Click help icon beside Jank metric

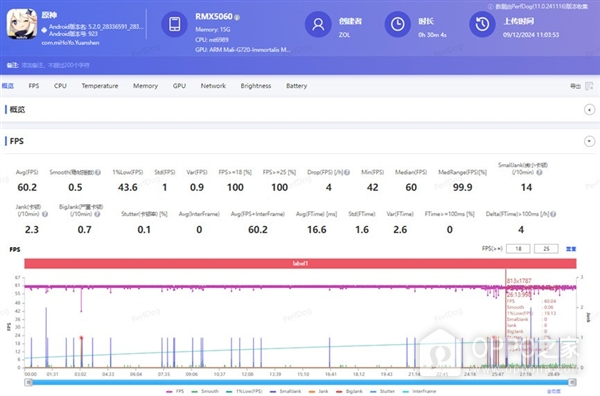tap(45, 214)
